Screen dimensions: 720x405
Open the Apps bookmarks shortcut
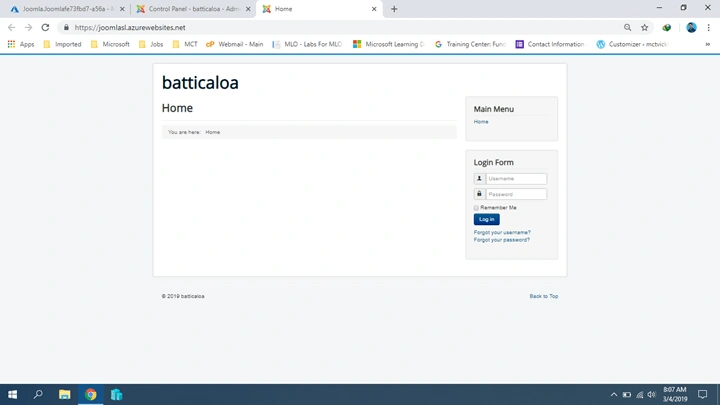click(x=21, y=44)
